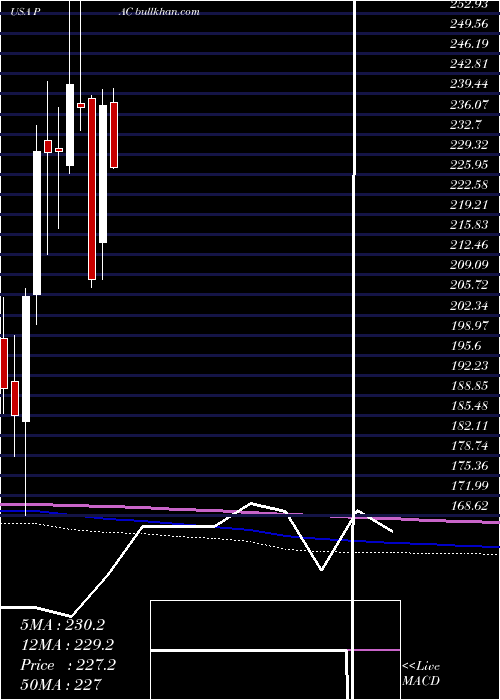Click the USA P ticker title text
This screenshot has width=500, height=700.
click(x=26, y=12)
